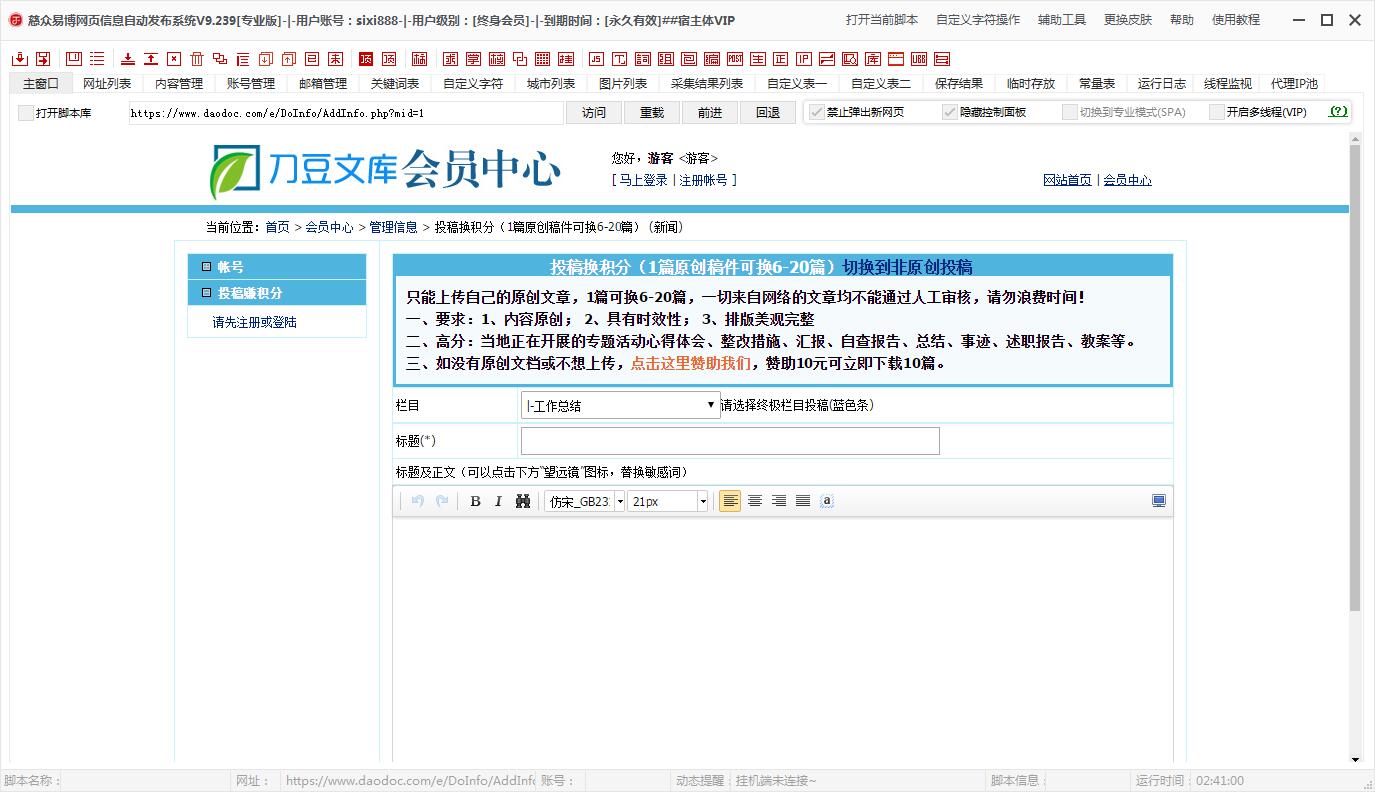Image resolution: width=1375 pixels, height=792 pixels.
Task: Open the font family dropdown 仿宋_GB23
Action: (586, 501)
